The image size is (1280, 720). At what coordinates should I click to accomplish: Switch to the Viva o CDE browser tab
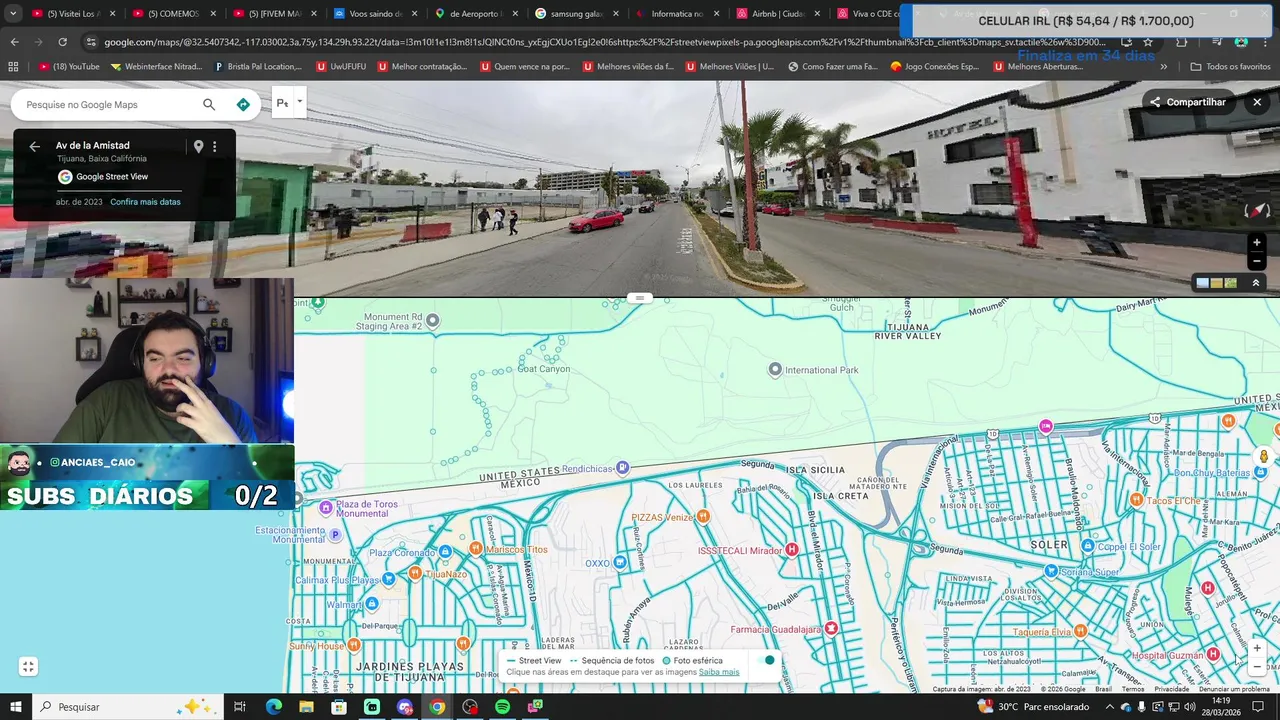[866, 14]
